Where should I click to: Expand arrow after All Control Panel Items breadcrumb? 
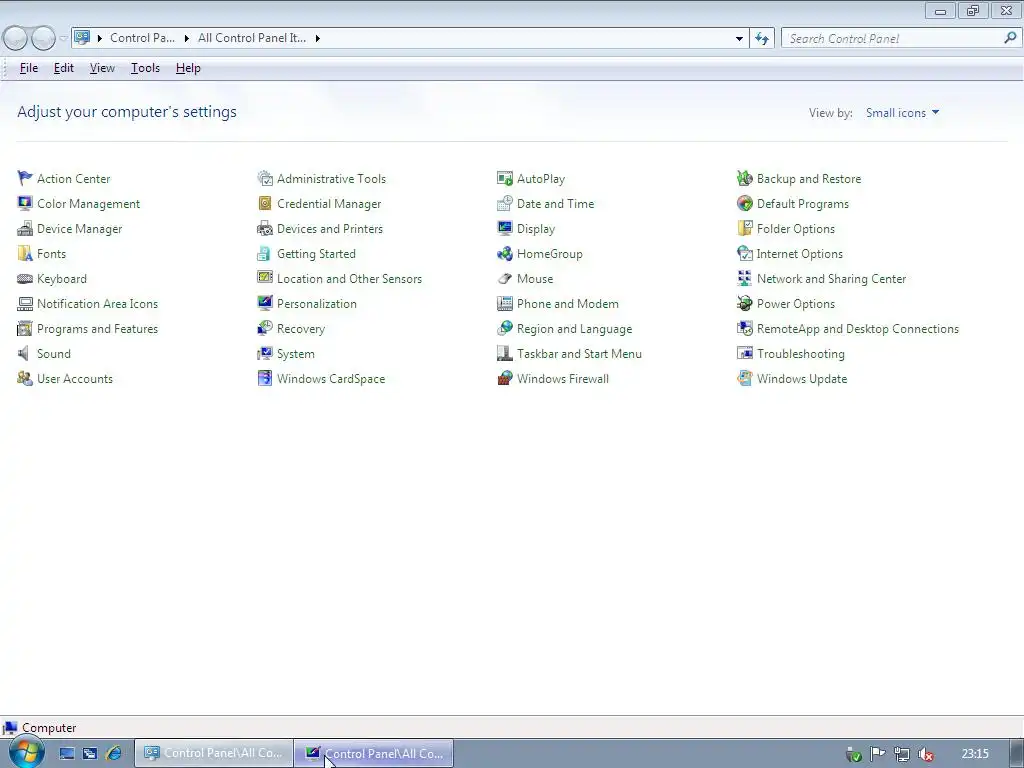(x=317, y=39)
